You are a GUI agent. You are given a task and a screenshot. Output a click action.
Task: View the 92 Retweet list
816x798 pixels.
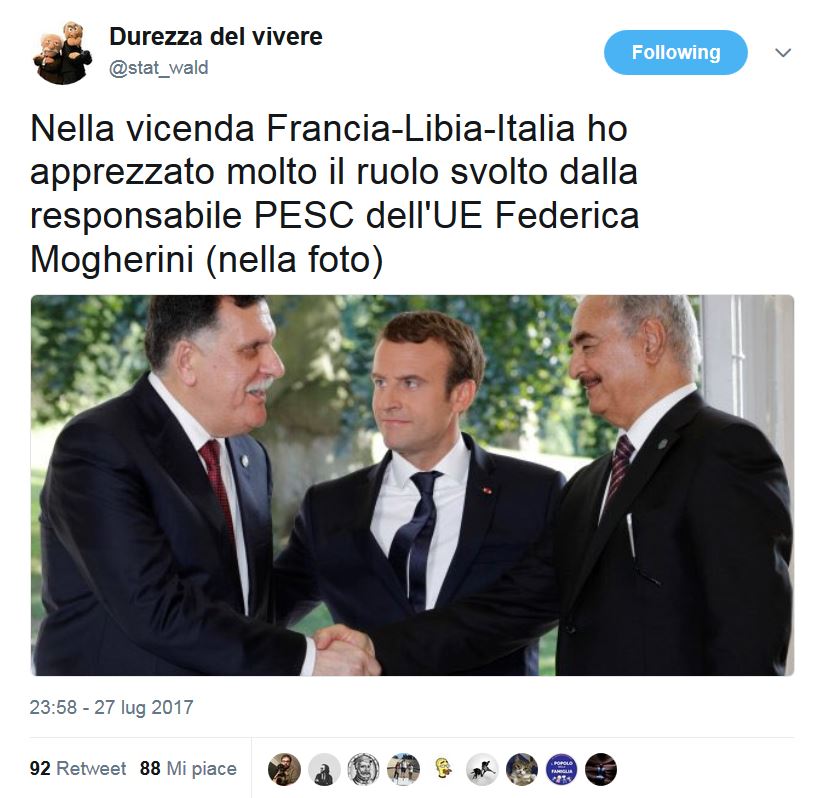78,768
